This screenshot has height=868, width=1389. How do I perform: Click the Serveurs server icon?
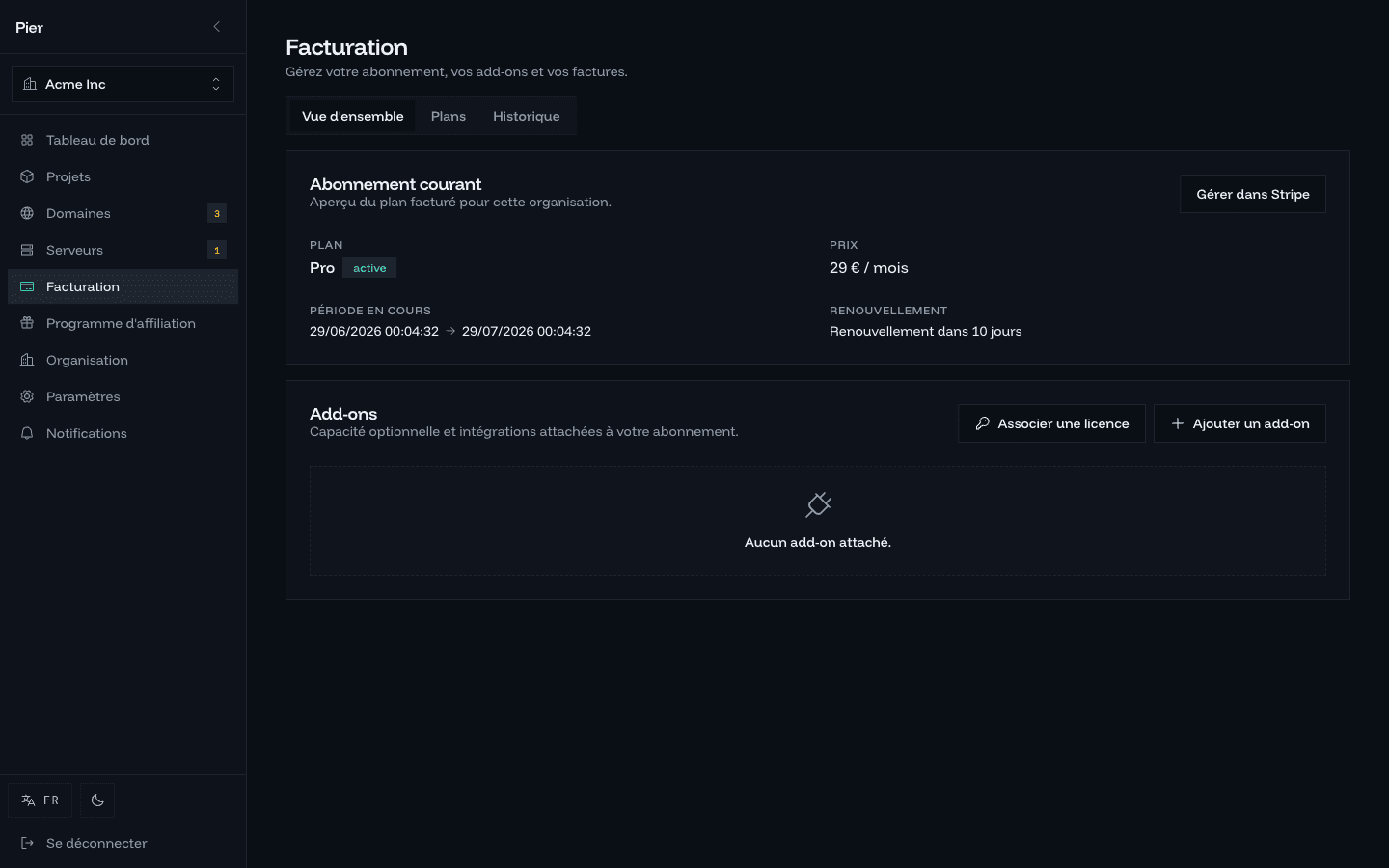pyautogui.click(x=27, y=250)
